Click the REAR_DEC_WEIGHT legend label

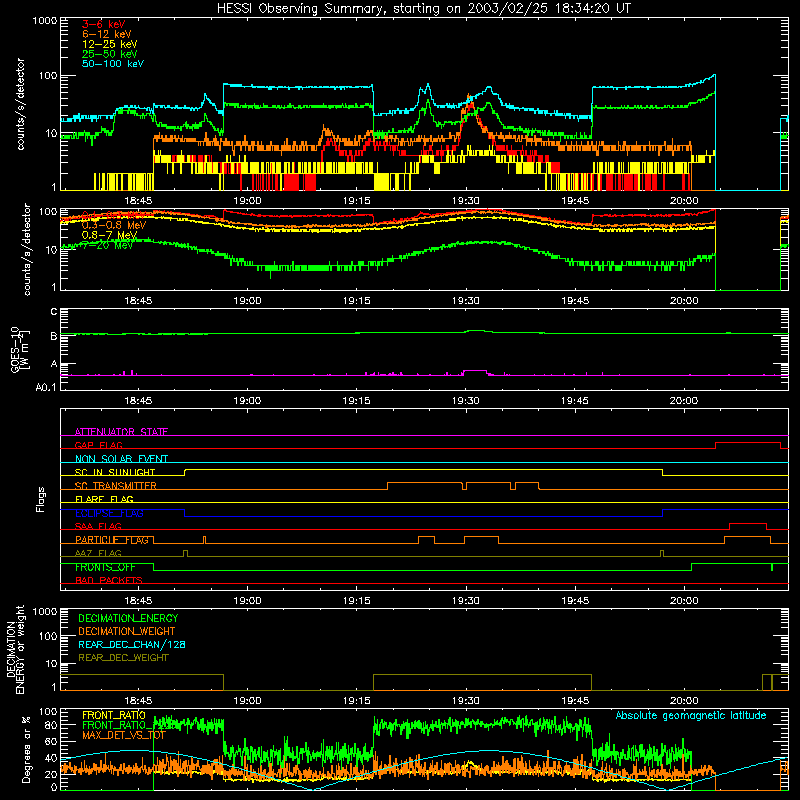coord(123,658)
